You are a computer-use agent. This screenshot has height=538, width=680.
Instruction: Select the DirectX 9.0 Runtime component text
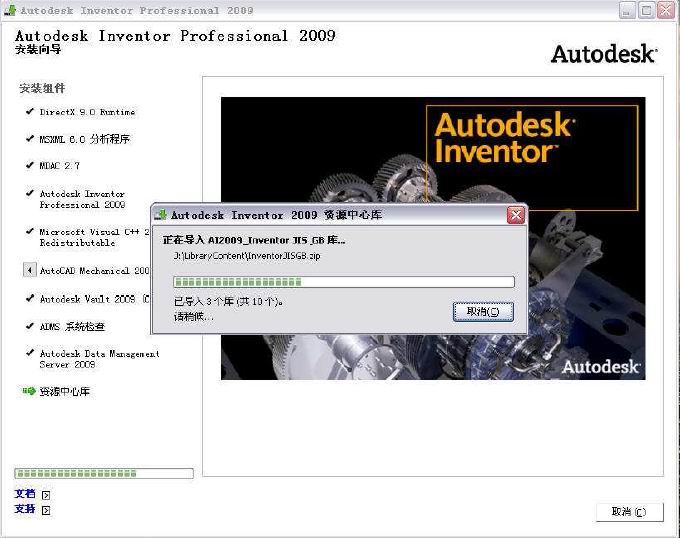coord(87,112)
